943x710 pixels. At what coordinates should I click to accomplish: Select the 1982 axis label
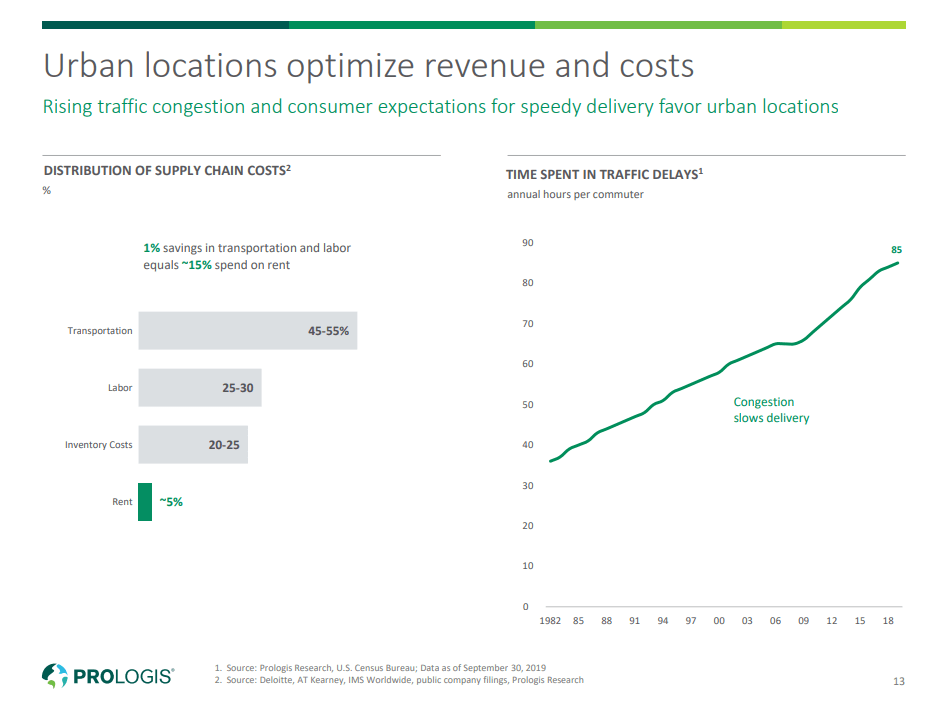tap(550, 621)
